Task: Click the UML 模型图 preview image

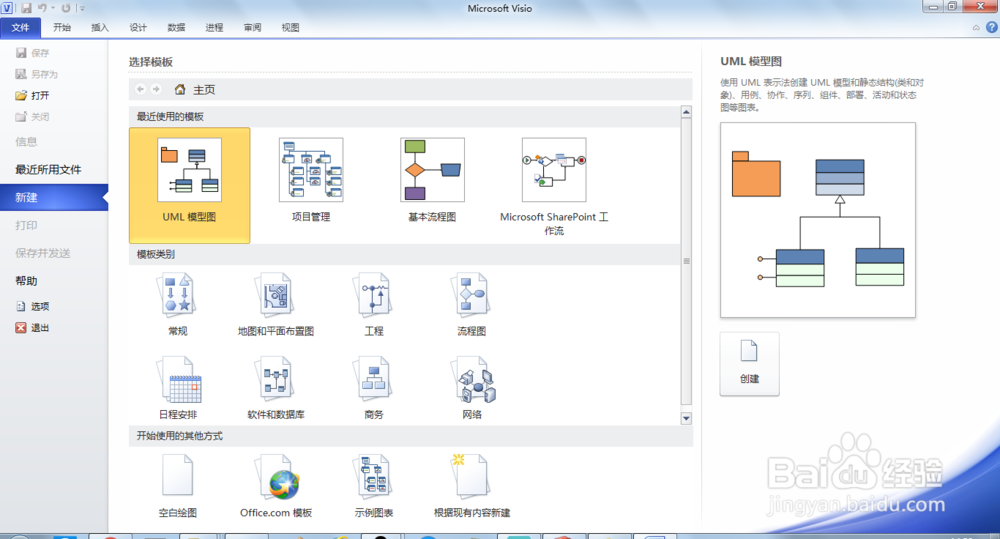Action: (x=818, y=220)
